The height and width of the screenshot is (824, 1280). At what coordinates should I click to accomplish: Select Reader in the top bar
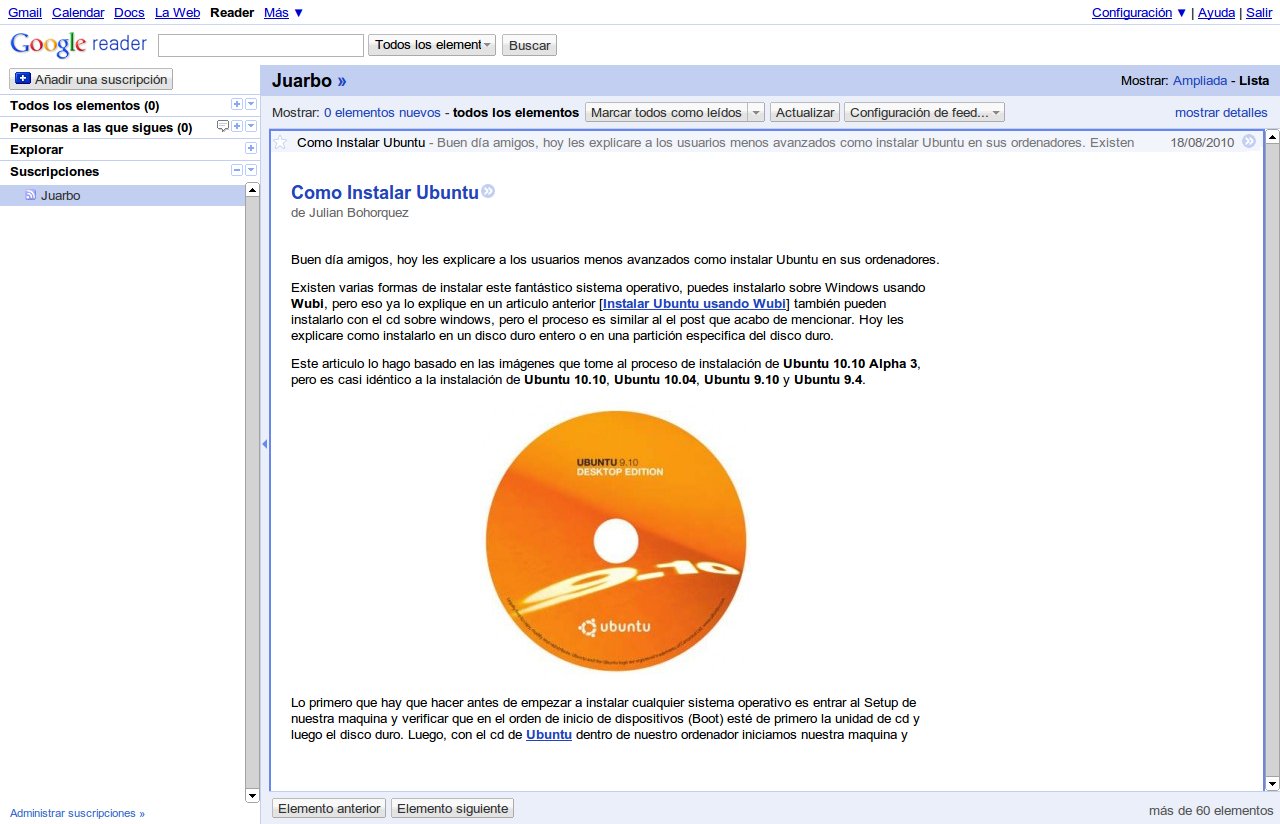point(232,13)
